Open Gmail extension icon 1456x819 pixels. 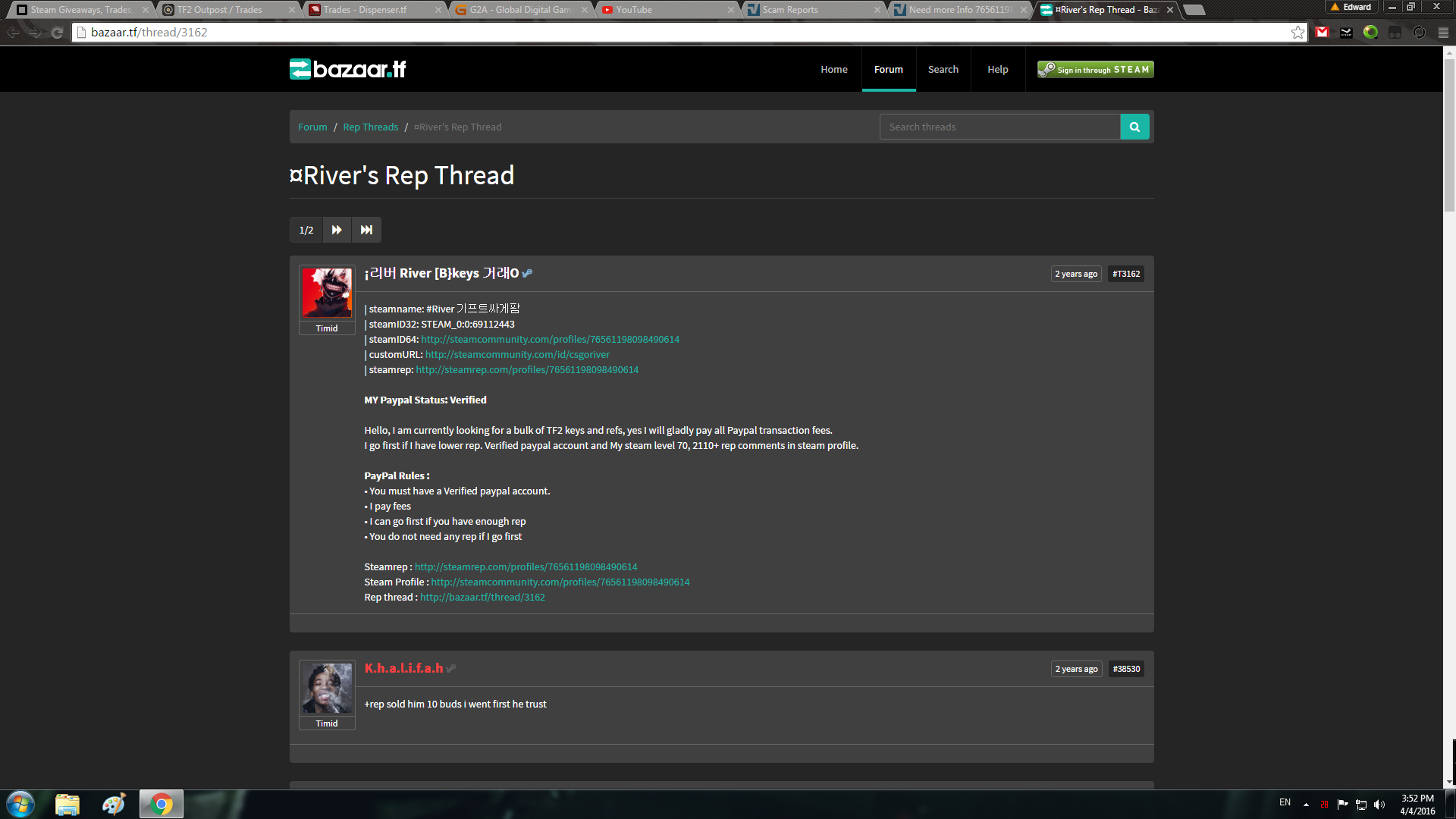(1323, 32)
